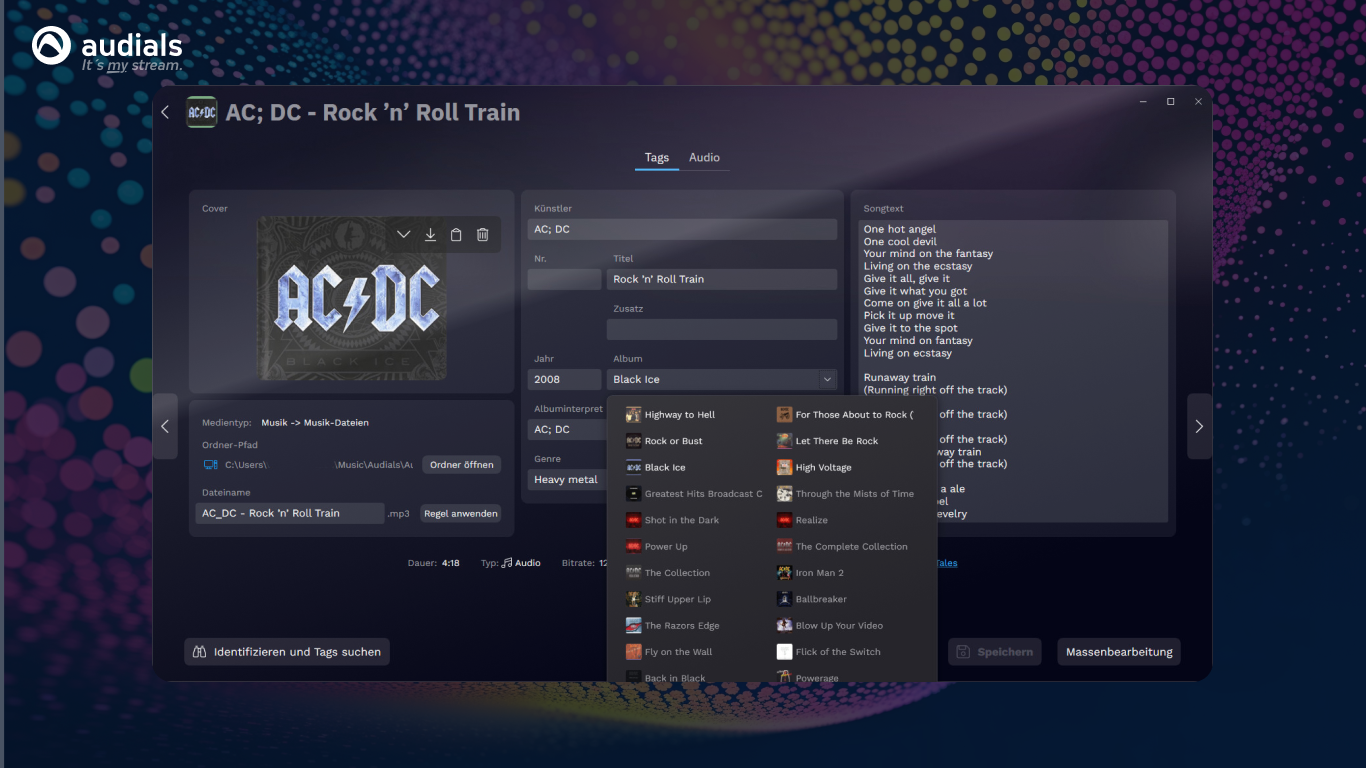Click the AC/DC Black Ice cover image

pos(352,298)
